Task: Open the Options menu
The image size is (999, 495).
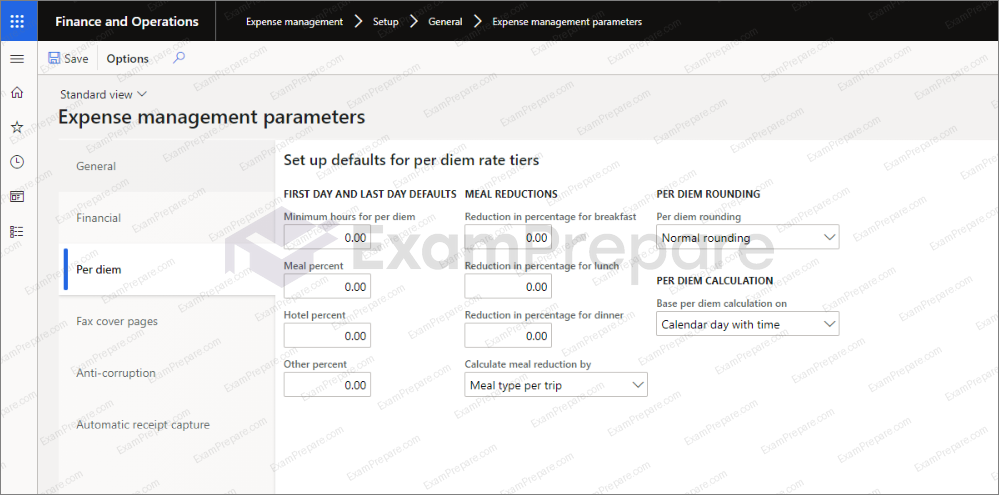Action: tap(127, 59)
